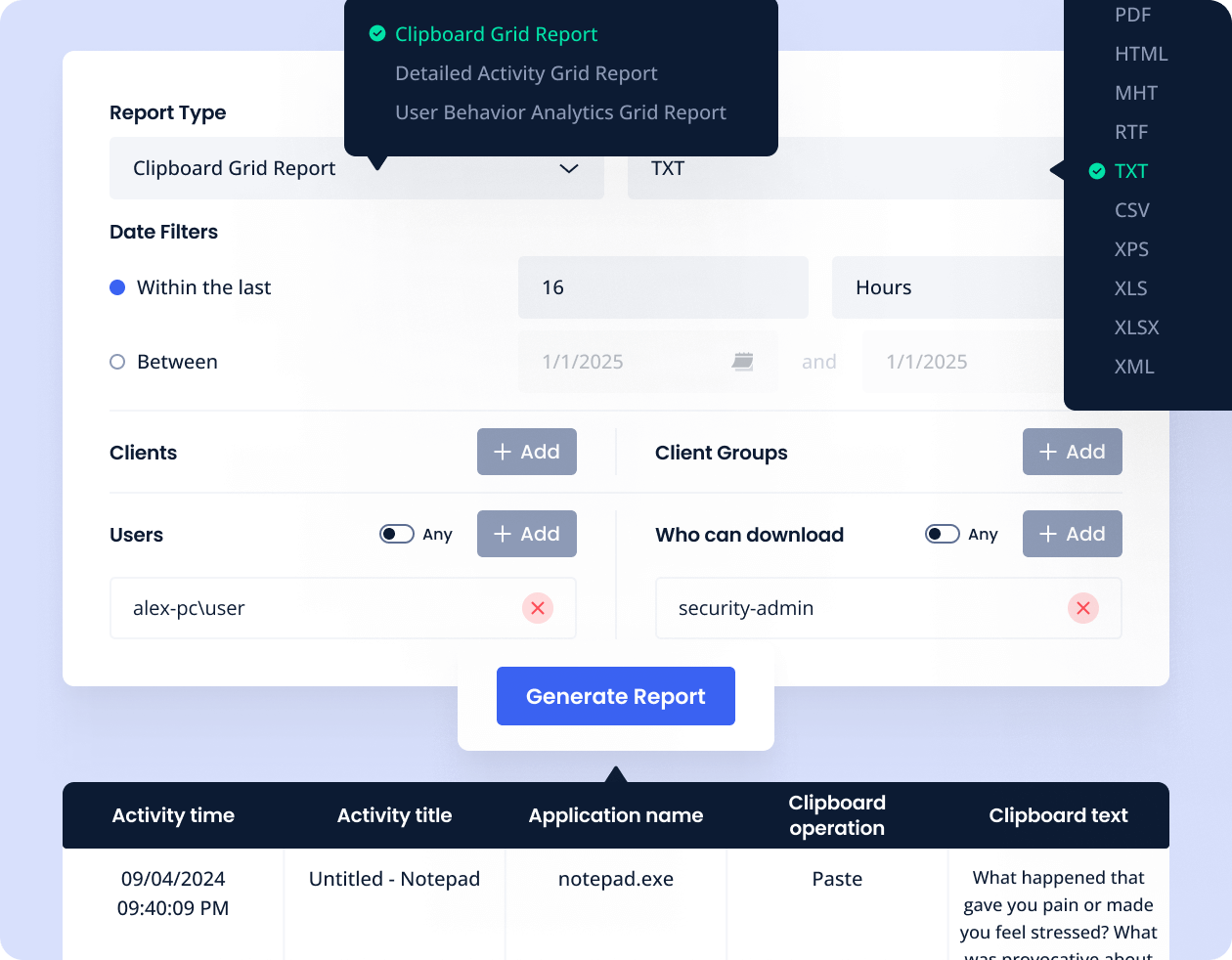Image resolution: width=1232 pixels, height=960 pixels.
Task: Click the Clipboard operation column header
Action: pyautogui.click(x=837, y=815)
